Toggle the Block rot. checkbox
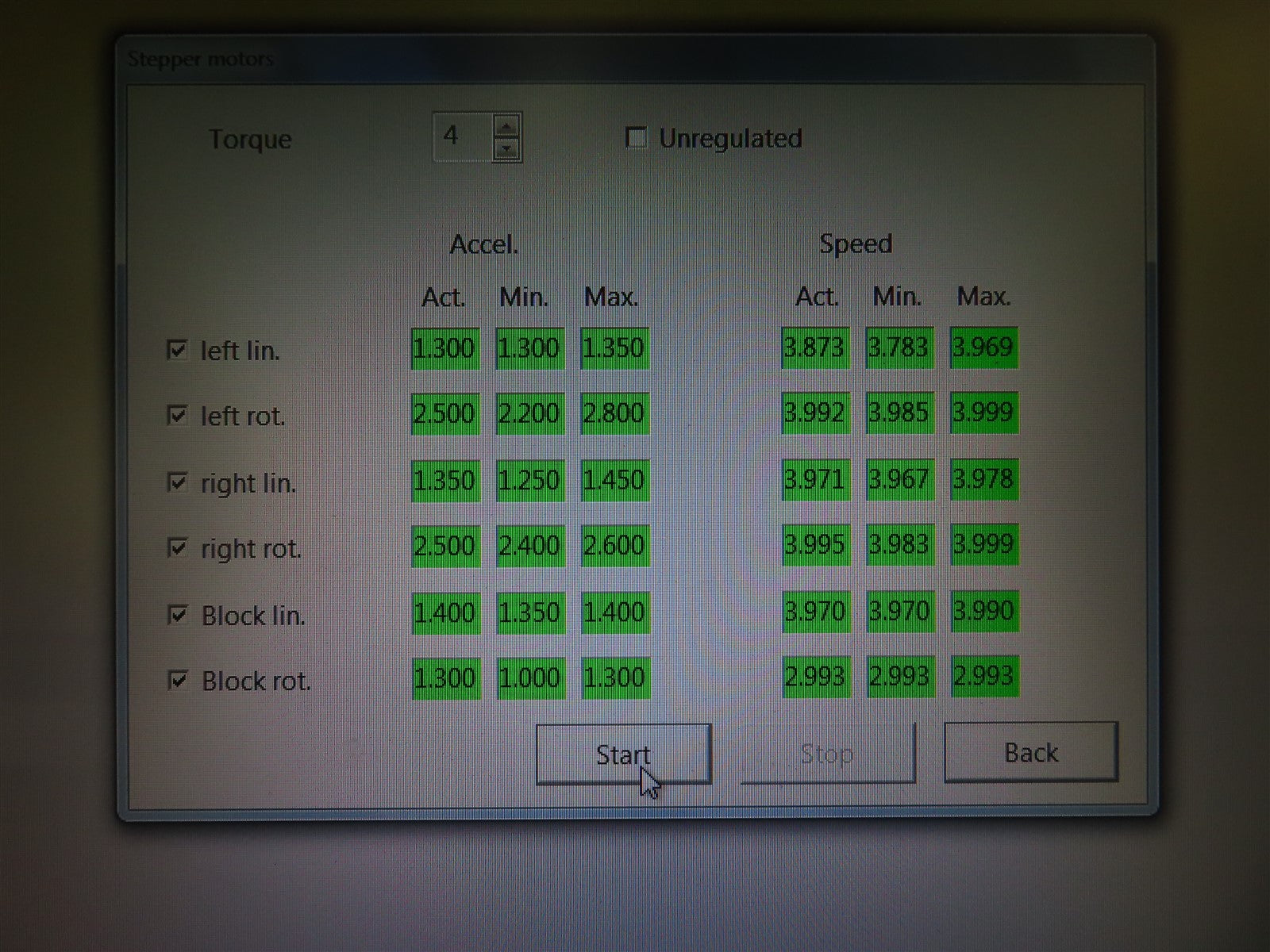 (178, 681)
